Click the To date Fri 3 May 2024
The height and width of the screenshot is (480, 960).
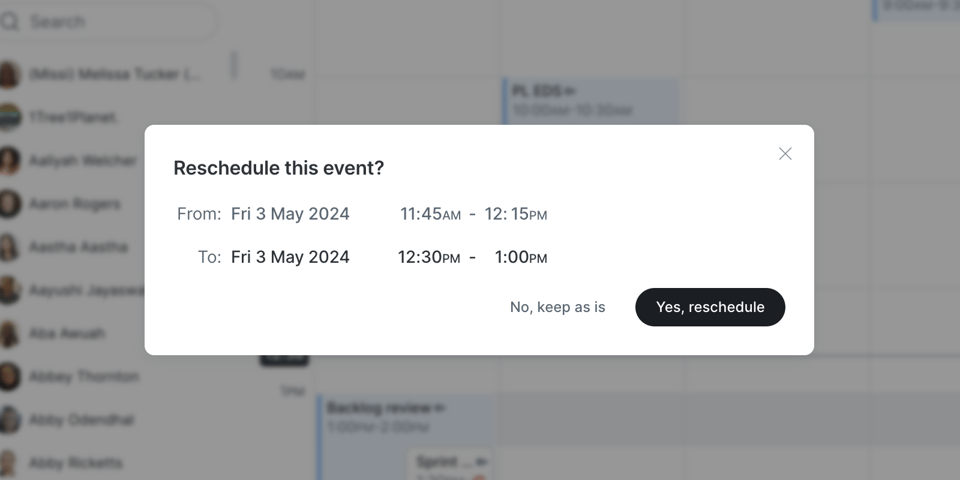(x=290, y=257)
